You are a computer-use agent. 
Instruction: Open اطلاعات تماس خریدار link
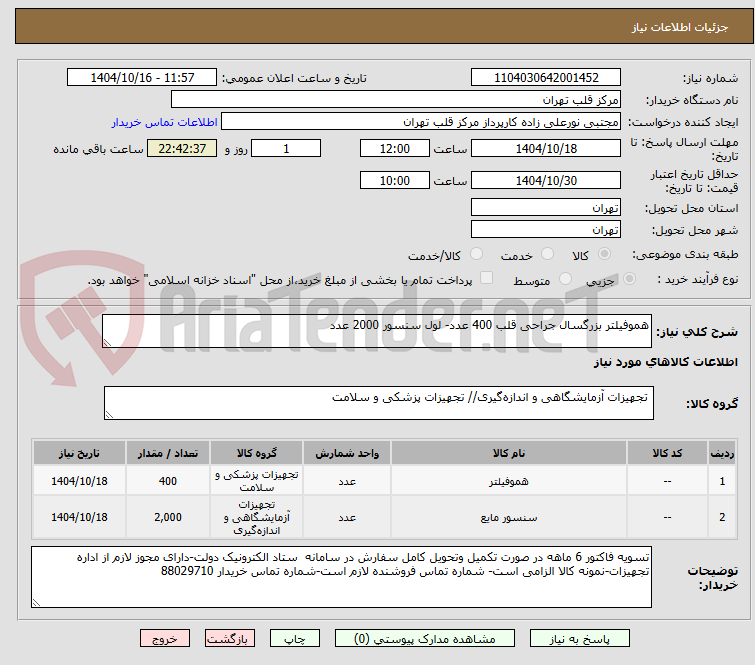point(165,122)
